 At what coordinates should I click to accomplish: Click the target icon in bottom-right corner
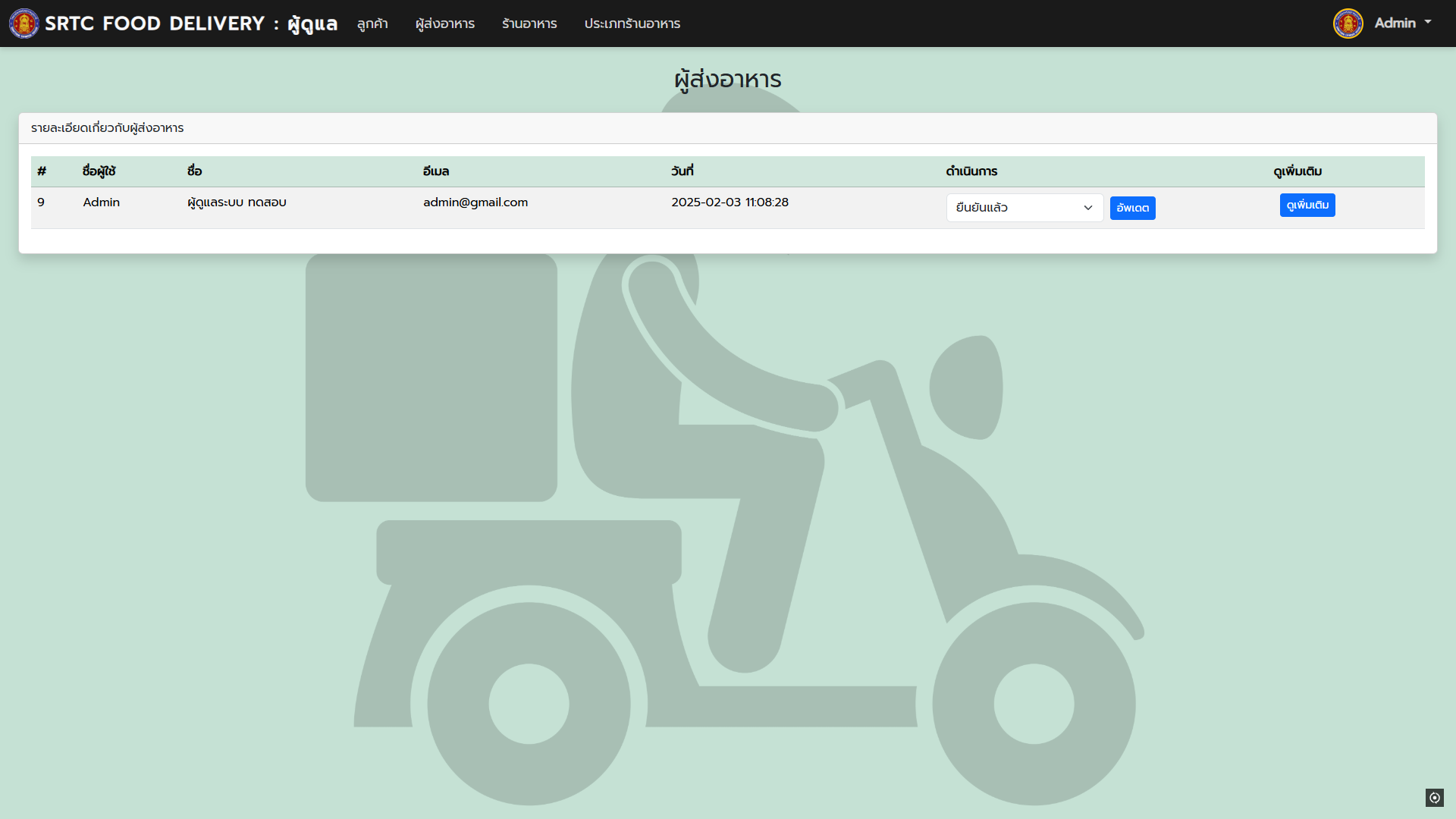coord(1434,797)
